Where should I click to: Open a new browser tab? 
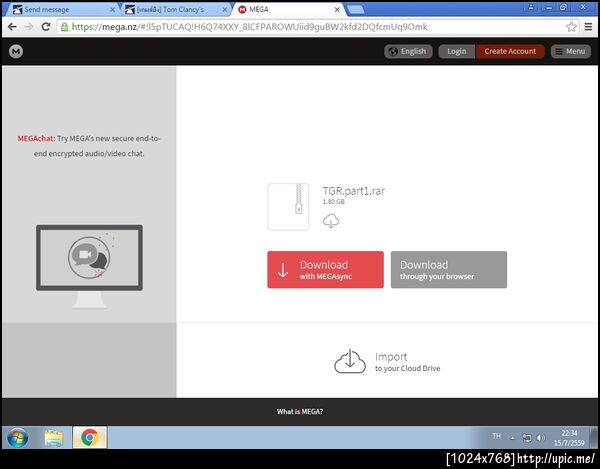tap(355, 10)
